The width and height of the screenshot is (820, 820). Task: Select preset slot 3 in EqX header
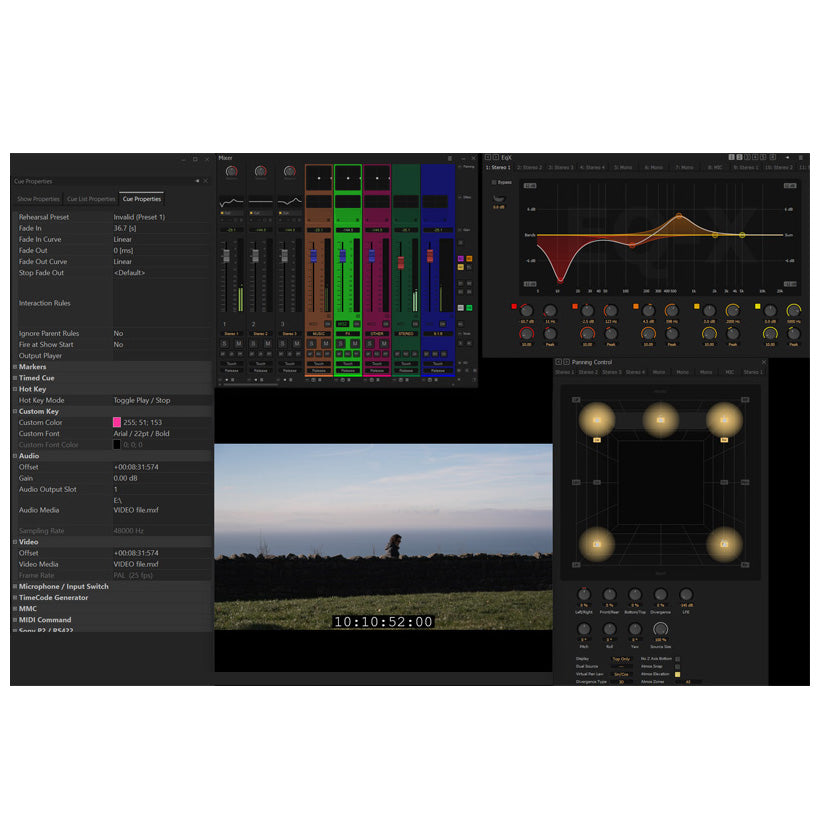pyautogui.click(x=747, y=157)
